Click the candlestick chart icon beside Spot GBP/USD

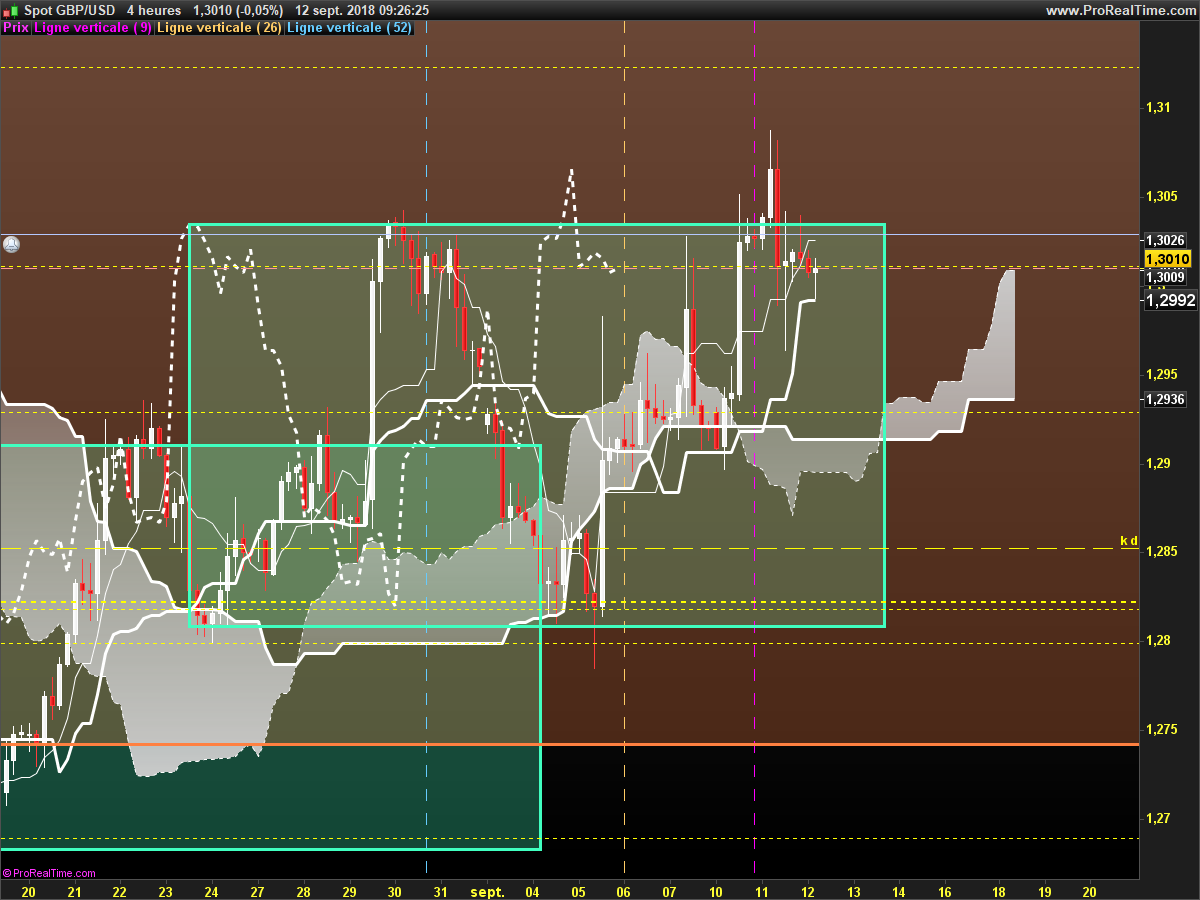12,10
